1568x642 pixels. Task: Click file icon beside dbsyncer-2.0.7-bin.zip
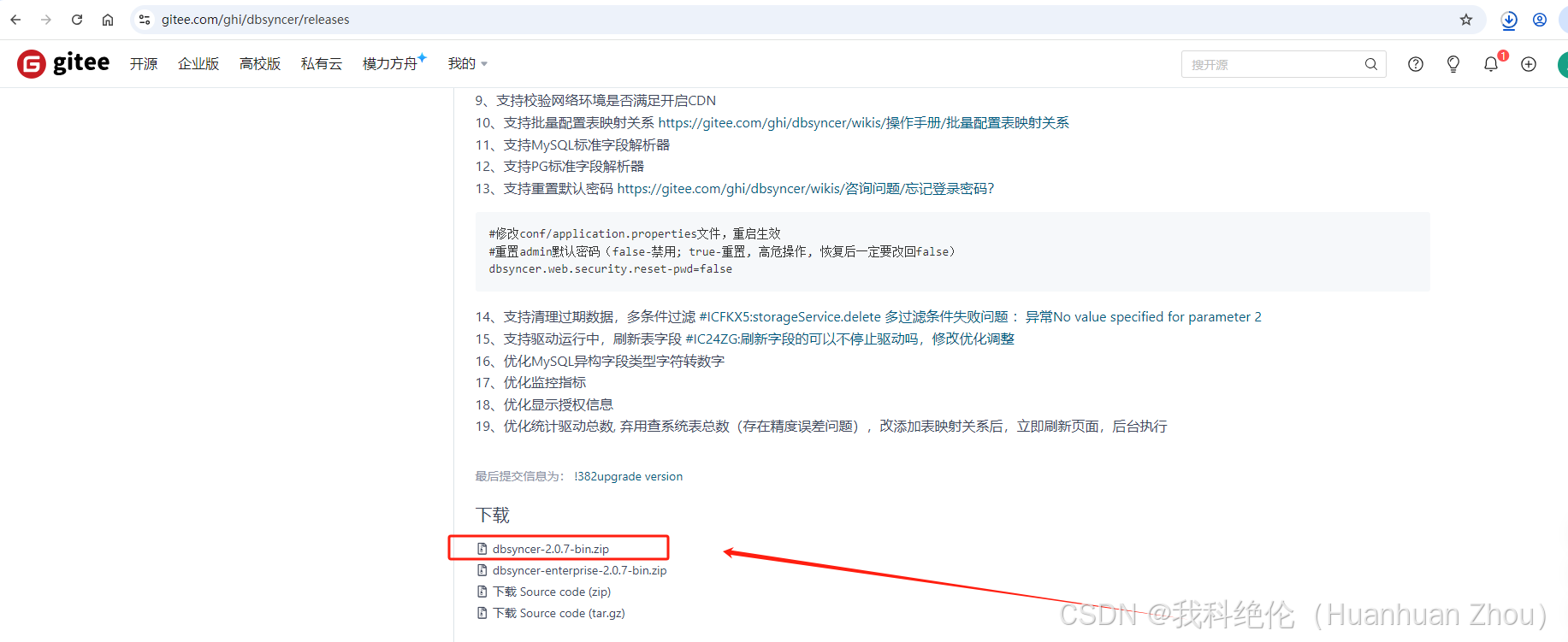(x=482, y=549)
